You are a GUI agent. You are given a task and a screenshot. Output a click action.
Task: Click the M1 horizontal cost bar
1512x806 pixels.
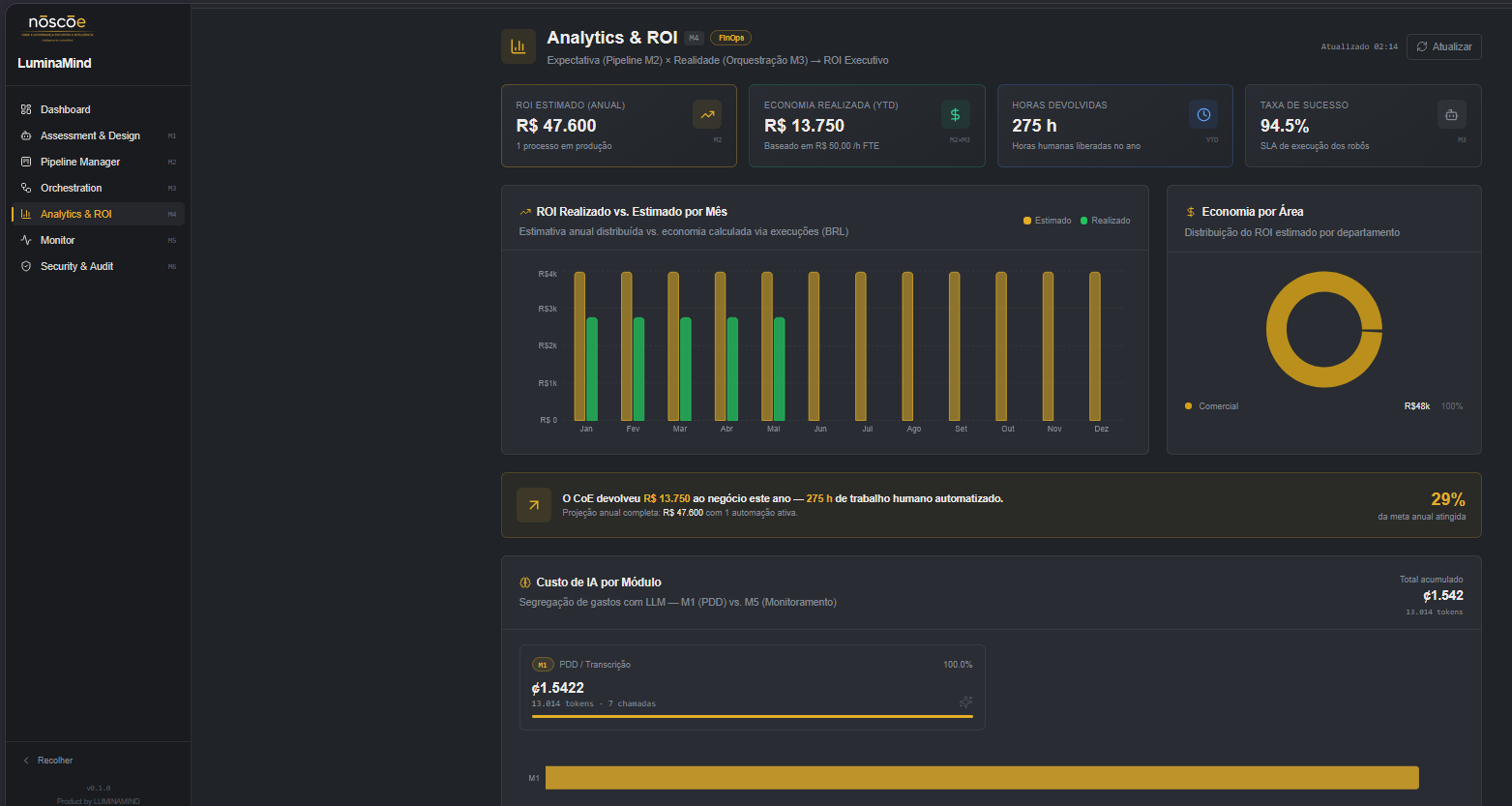[982, 777]
